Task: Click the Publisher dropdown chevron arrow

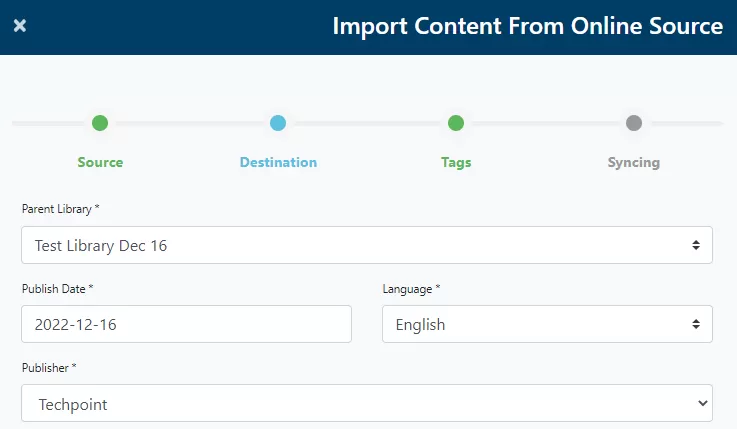Action: point(703,403)
